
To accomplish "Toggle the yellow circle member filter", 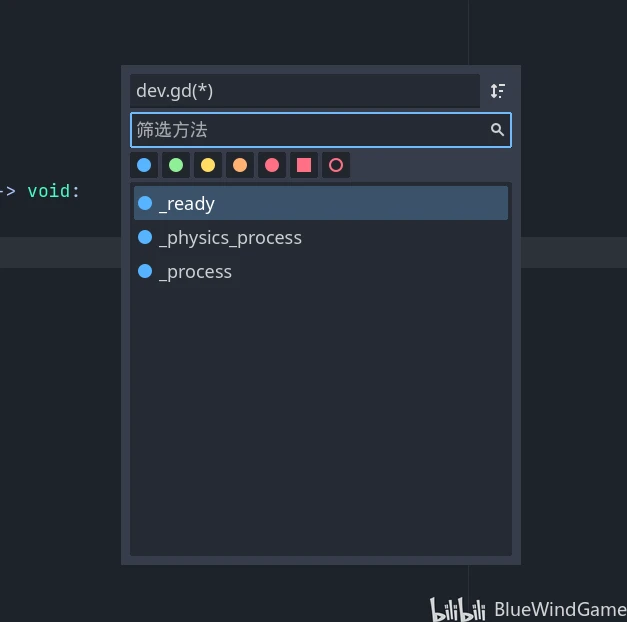I will 208,165.
